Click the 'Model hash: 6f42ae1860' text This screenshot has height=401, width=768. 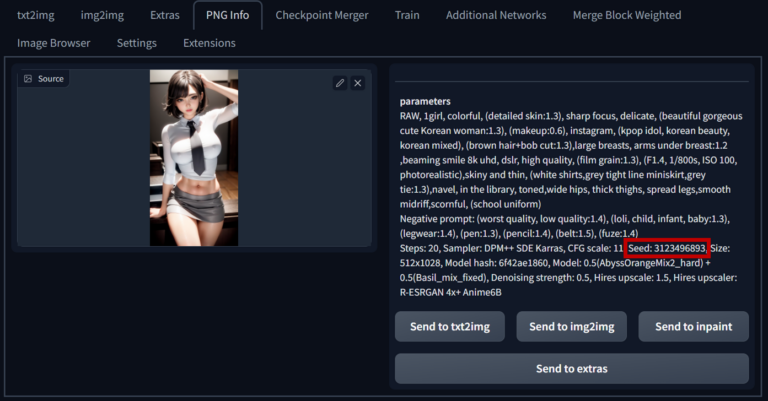[497, 263]
